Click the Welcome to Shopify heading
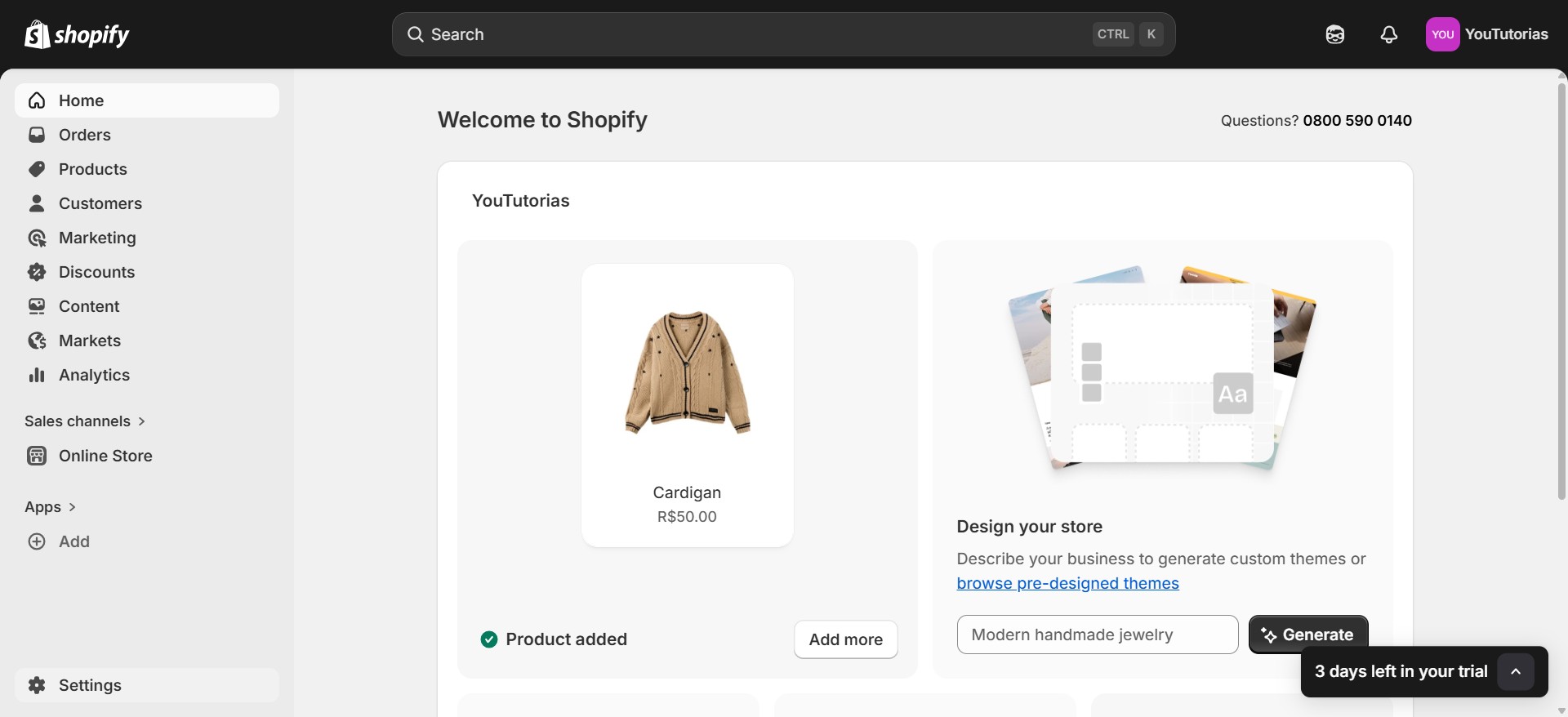The image size is (1568, 717). click(542, 120)
